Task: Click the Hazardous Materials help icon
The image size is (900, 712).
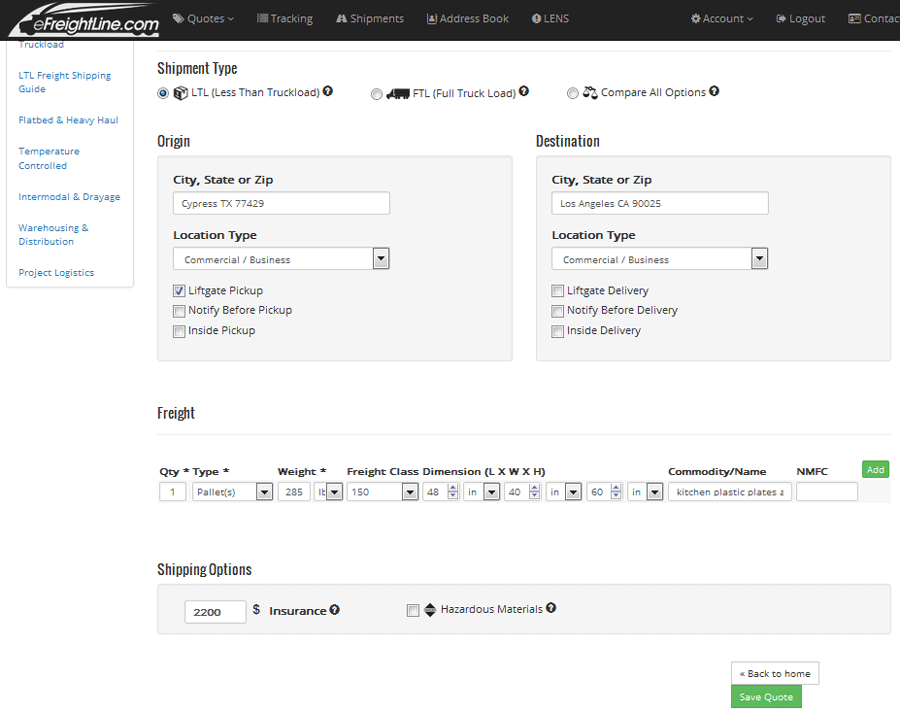Action: (x=551, y=607)
